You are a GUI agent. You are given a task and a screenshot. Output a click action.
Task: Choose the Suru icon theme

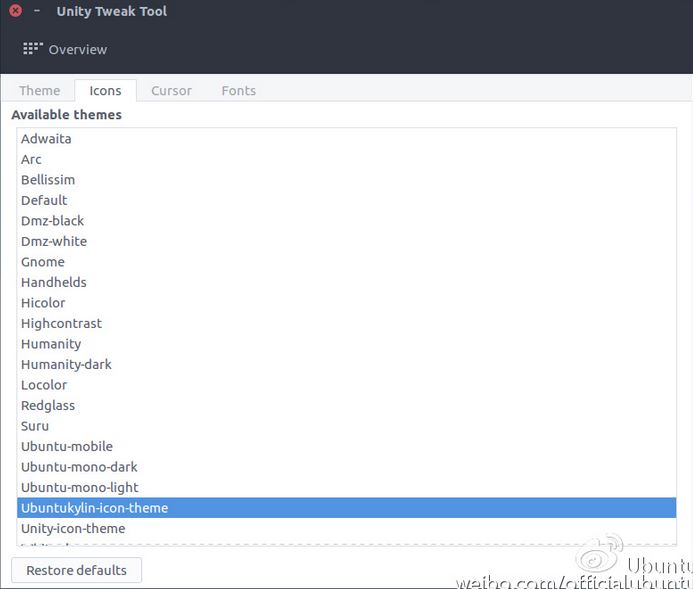35,426
